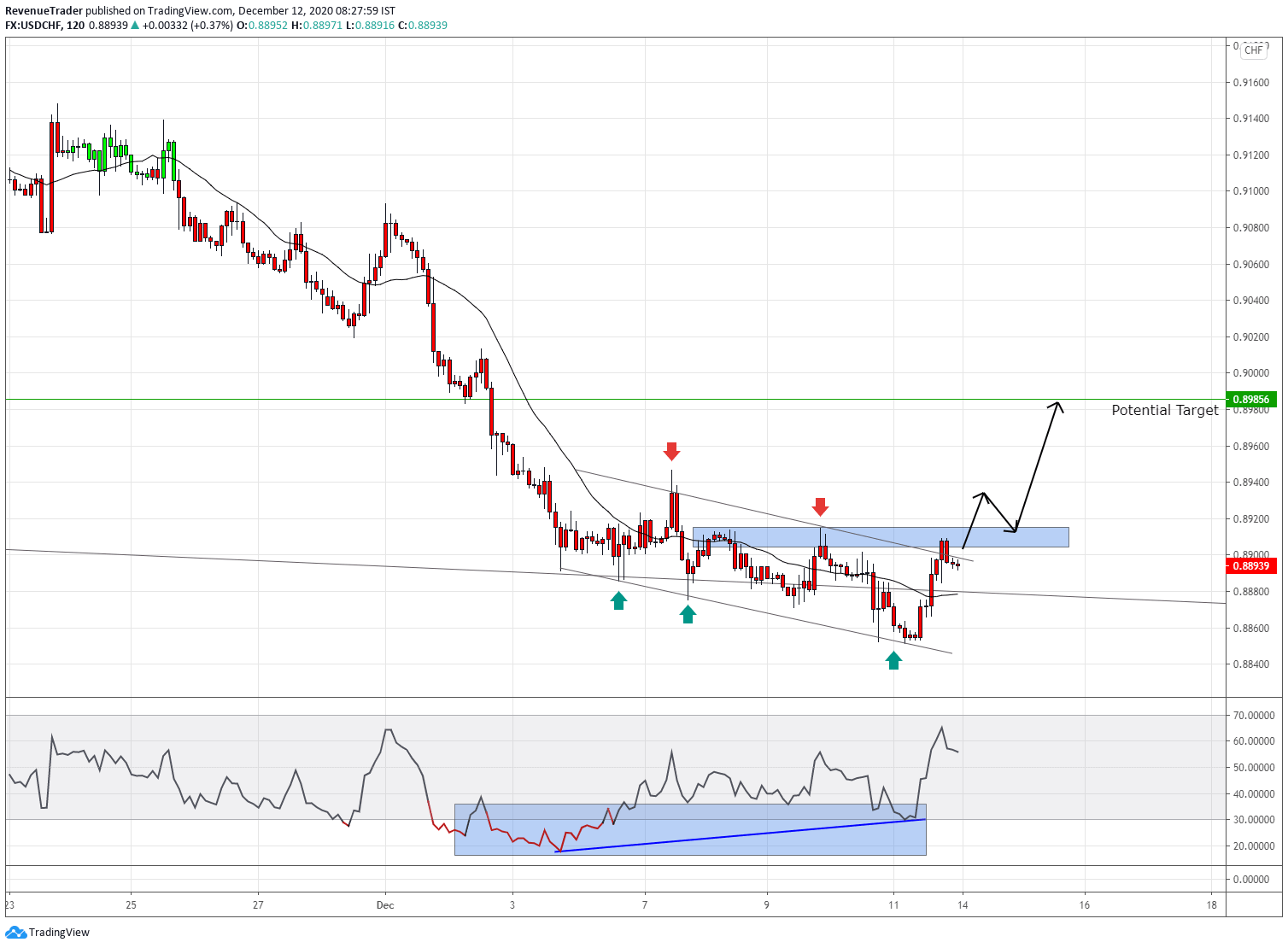Select the blue resistance zone rectangle on price chart

(881, 537)
